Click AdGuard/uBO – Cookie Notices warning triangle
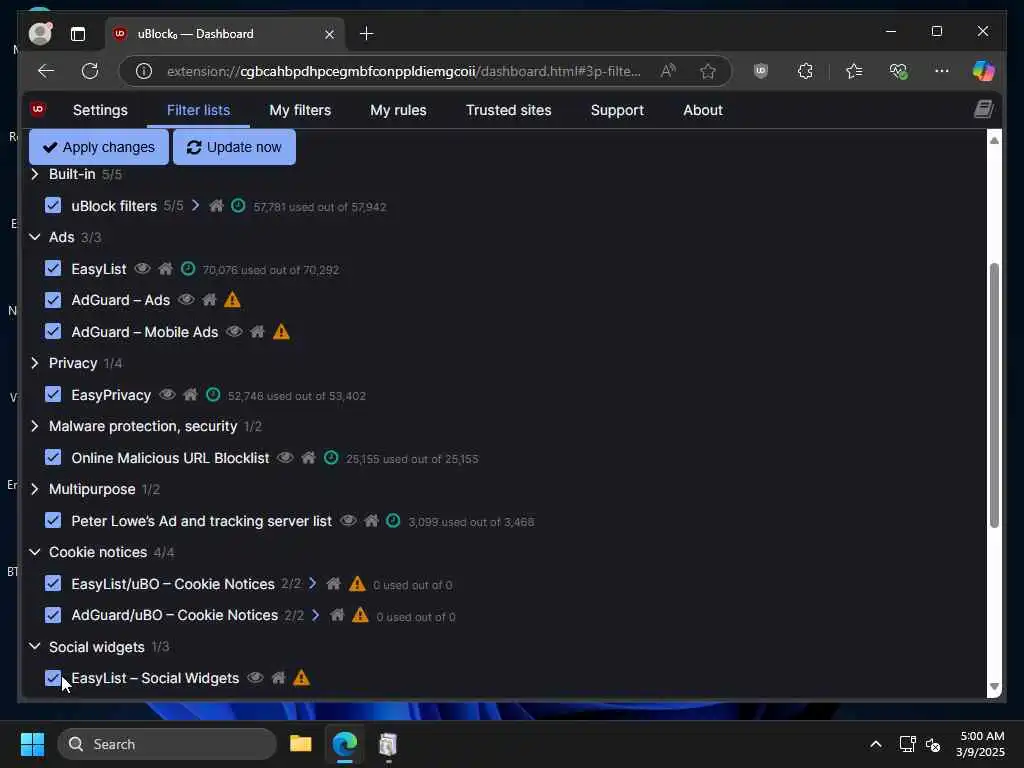Image resolution: width=1024 pixels, height=768 pixels. coord(360,615)
